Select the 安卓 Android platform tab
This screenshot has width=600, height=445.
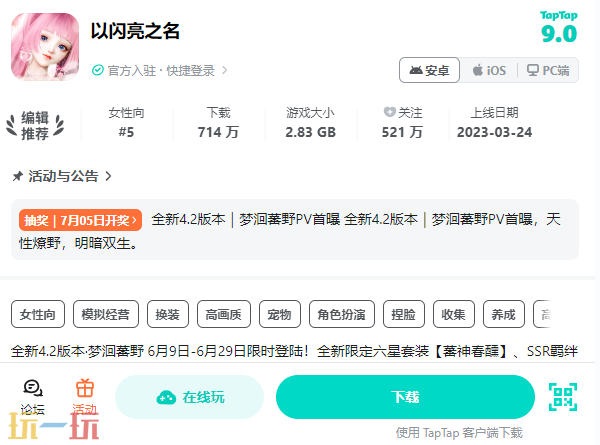(x=429, y=70)
